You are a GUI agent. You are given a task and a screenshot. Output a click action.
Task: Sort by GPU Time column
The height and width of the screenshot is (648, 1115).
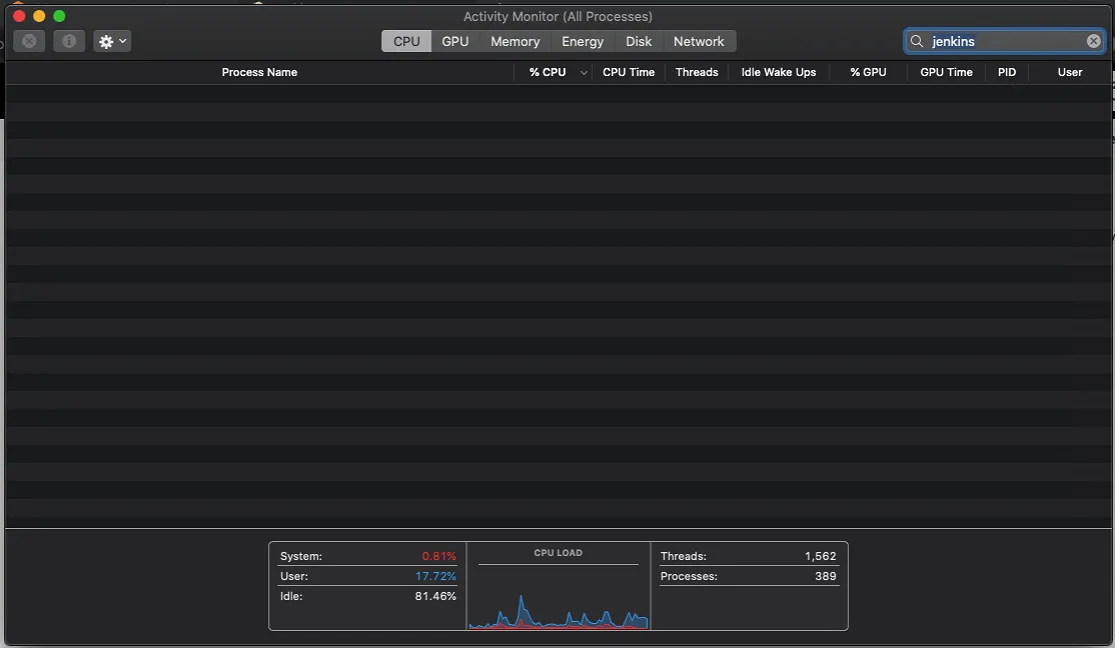click(946, 72)
